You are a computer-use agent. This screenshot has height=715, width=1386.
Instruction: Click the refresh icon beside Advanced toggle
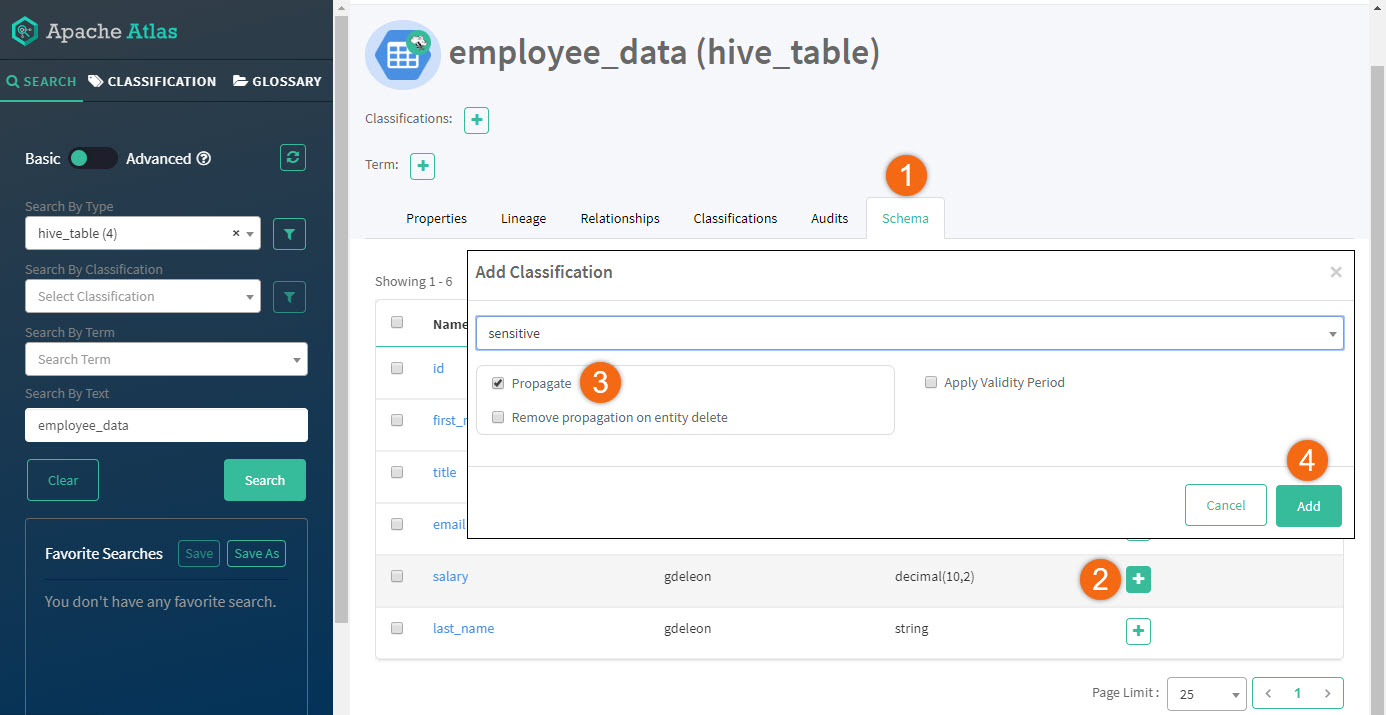[x=292, y=158]
